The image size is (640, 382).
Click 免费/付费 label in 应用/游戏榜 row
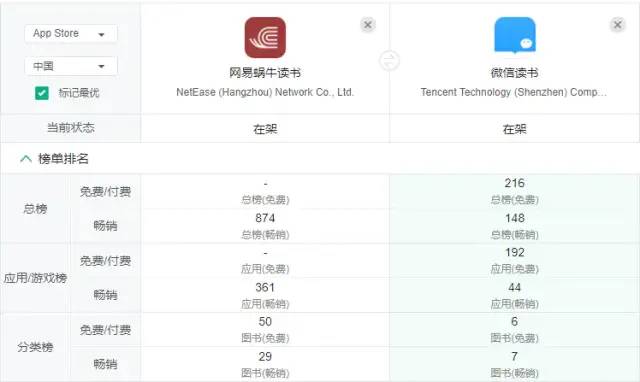click(x=105, y=261)
